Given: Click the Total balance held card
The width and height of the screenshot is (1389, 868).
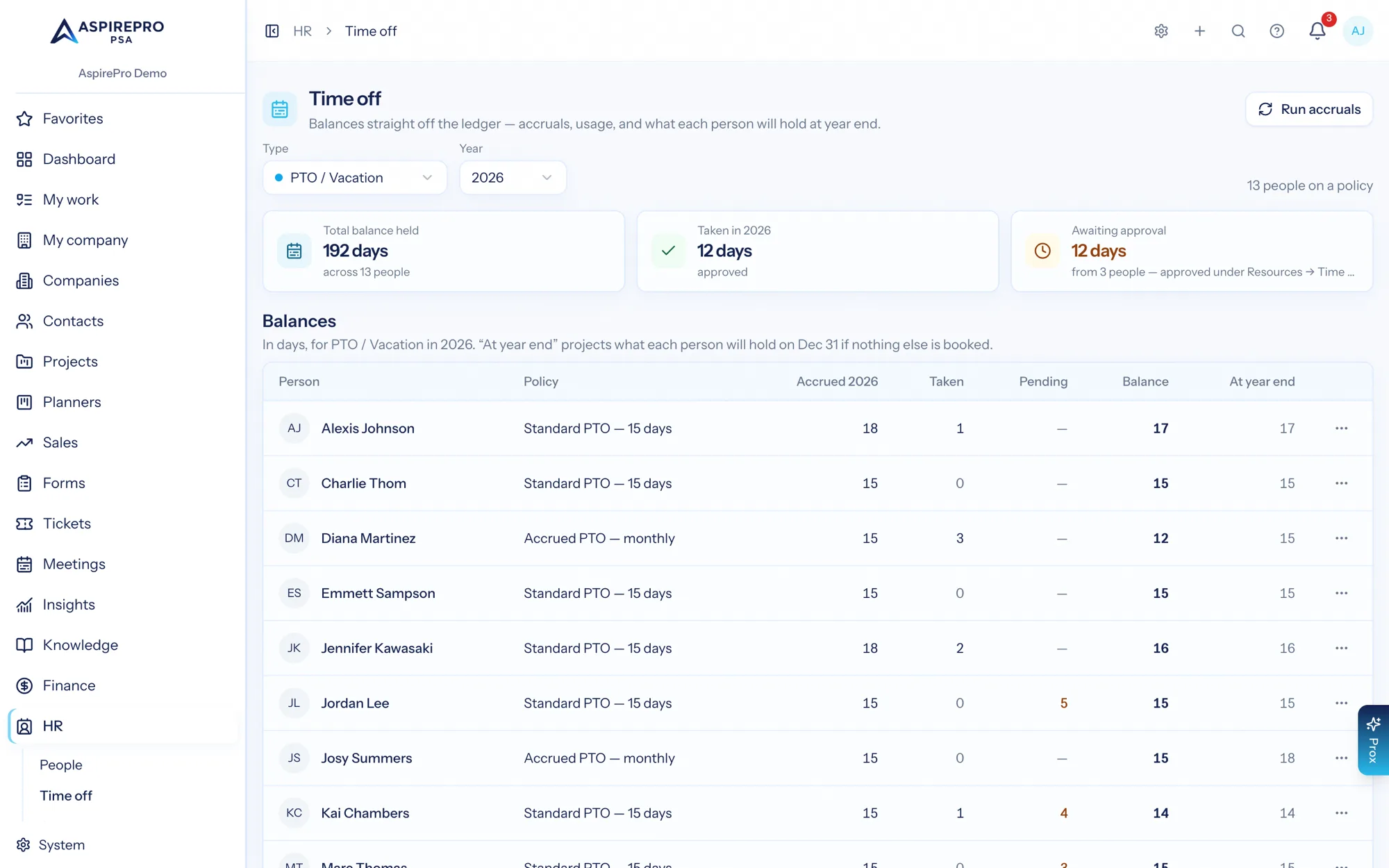Looking at the screenshot, I should (444, 251).
